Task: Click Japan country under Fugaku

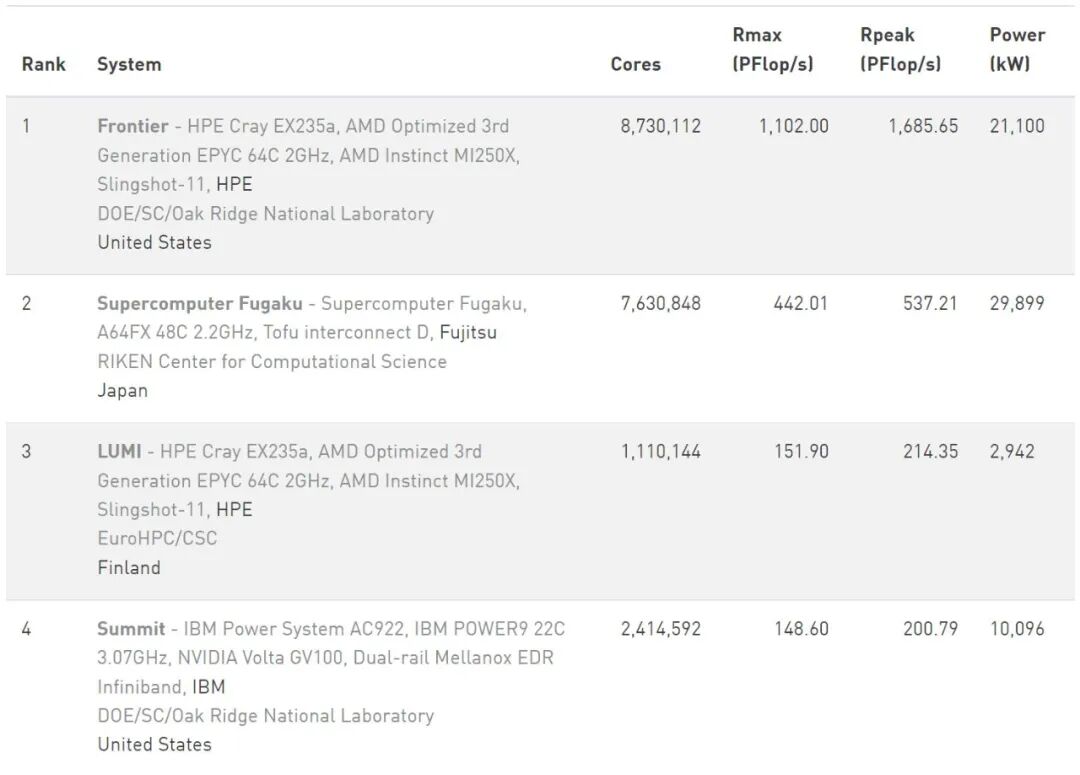Action: tap(122, 390)
